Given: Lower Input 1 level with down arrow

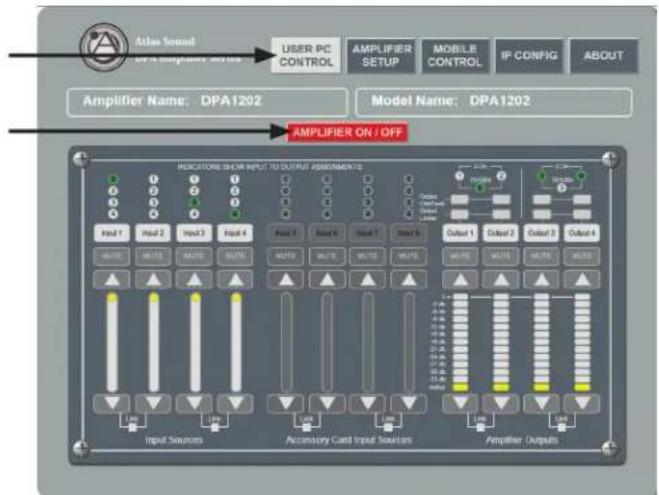Looking at the screenshot, I should click(x=112, y=403).
